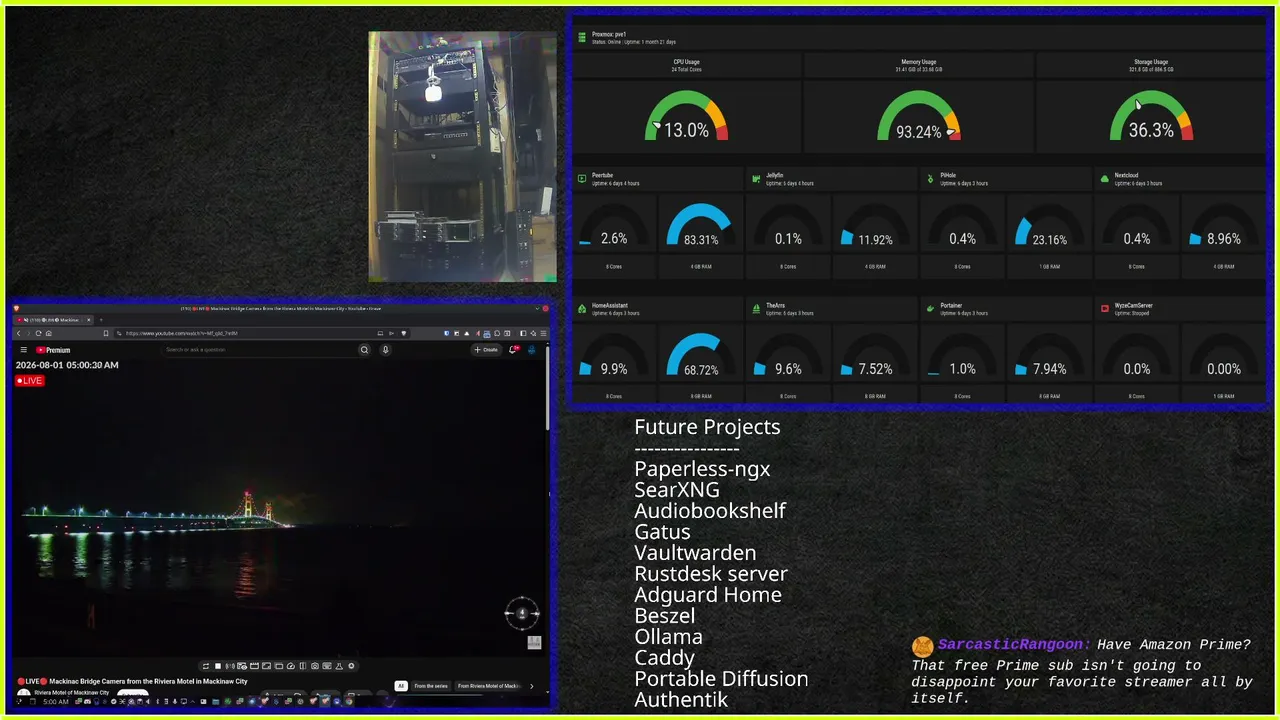The image size is (1280, 720).
Task: Click the HomeAssistant service icon
Action: coord(583,309)
